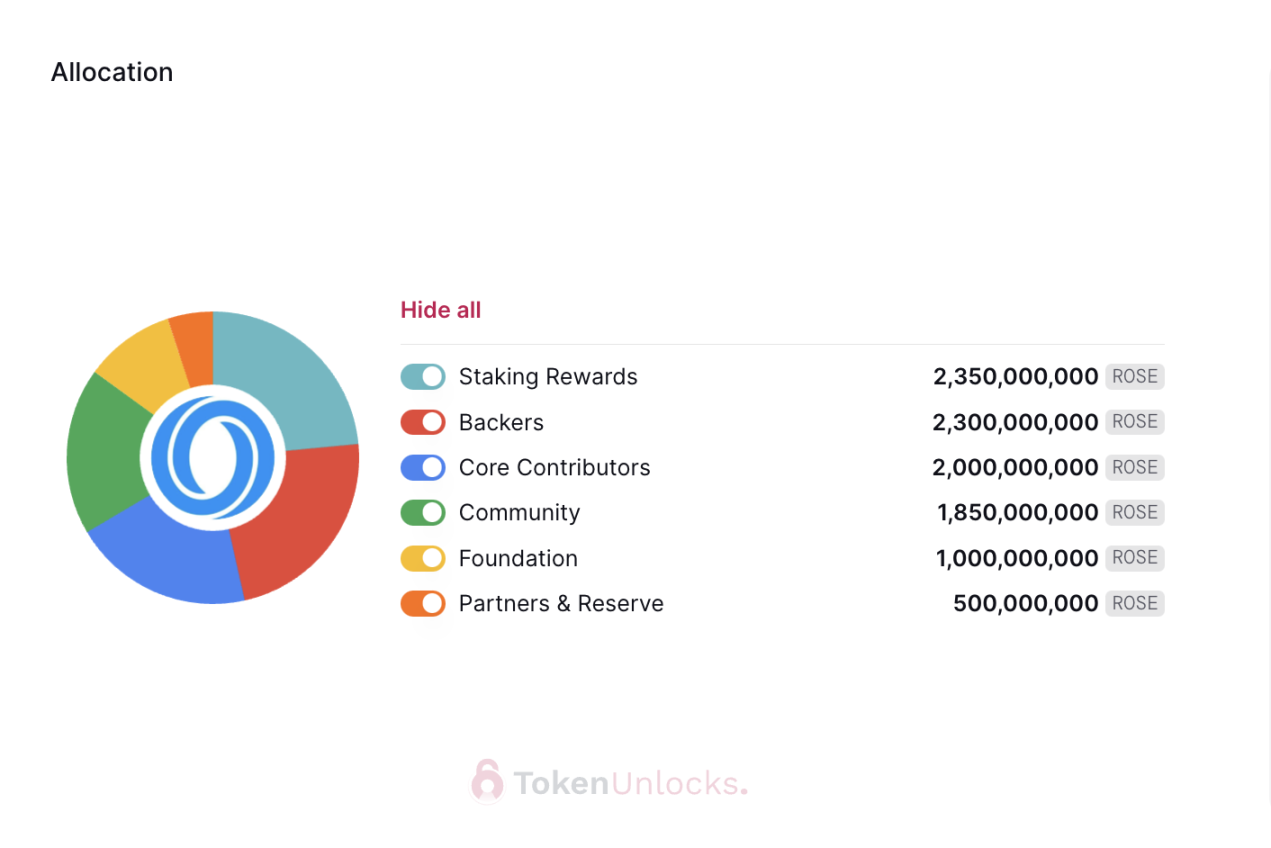Click the TokenUnlocks padlock logo icon
This screenshot has height=848, width=1271.
(x=487, y=782)
